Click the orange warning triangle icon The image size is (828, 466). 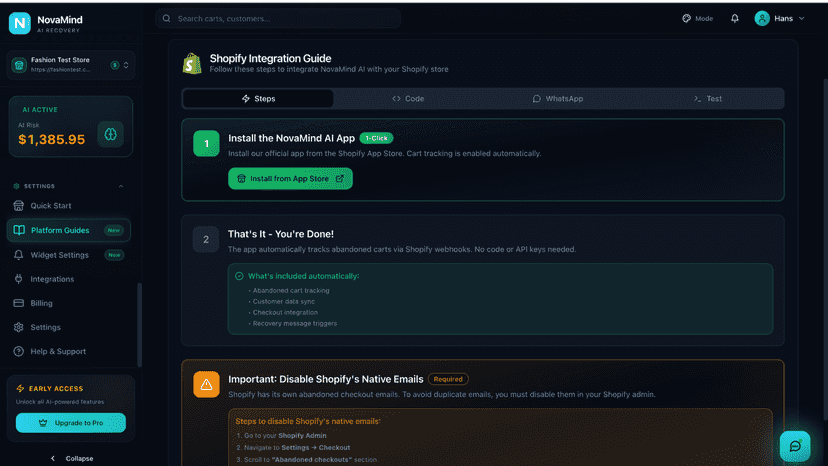click(206, 384)
